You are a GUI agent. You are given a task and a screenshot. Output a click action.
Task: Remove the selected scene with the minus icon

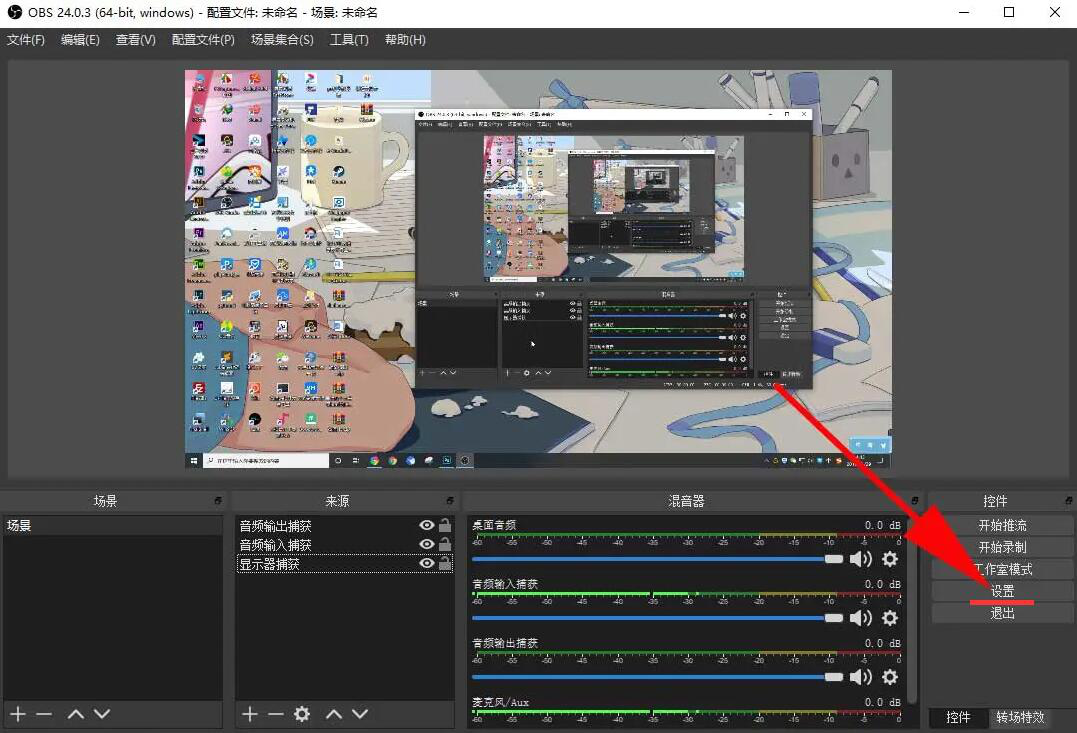[44, 714]
